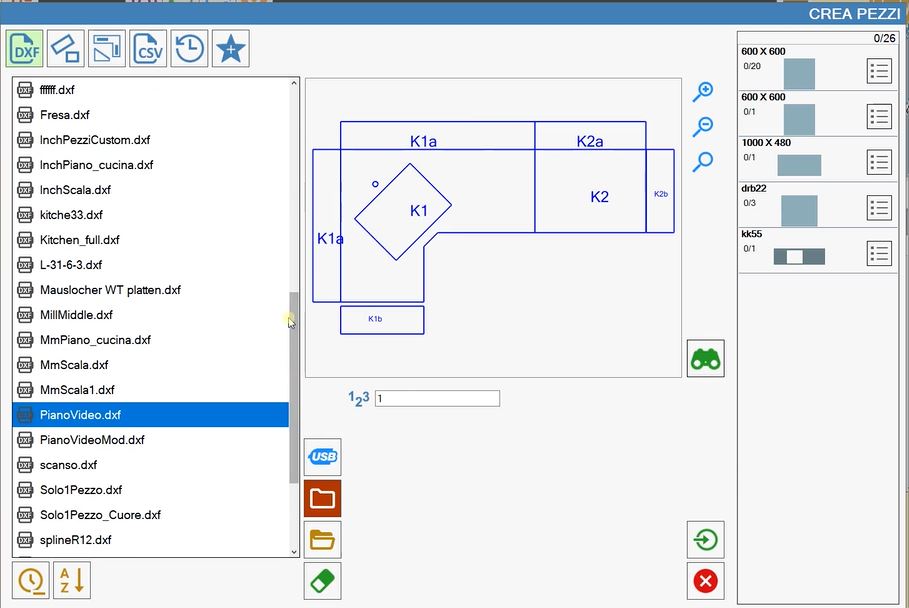Click the green eraser button
This screenshot has width=909, height=608.
[x=322, y=581]
